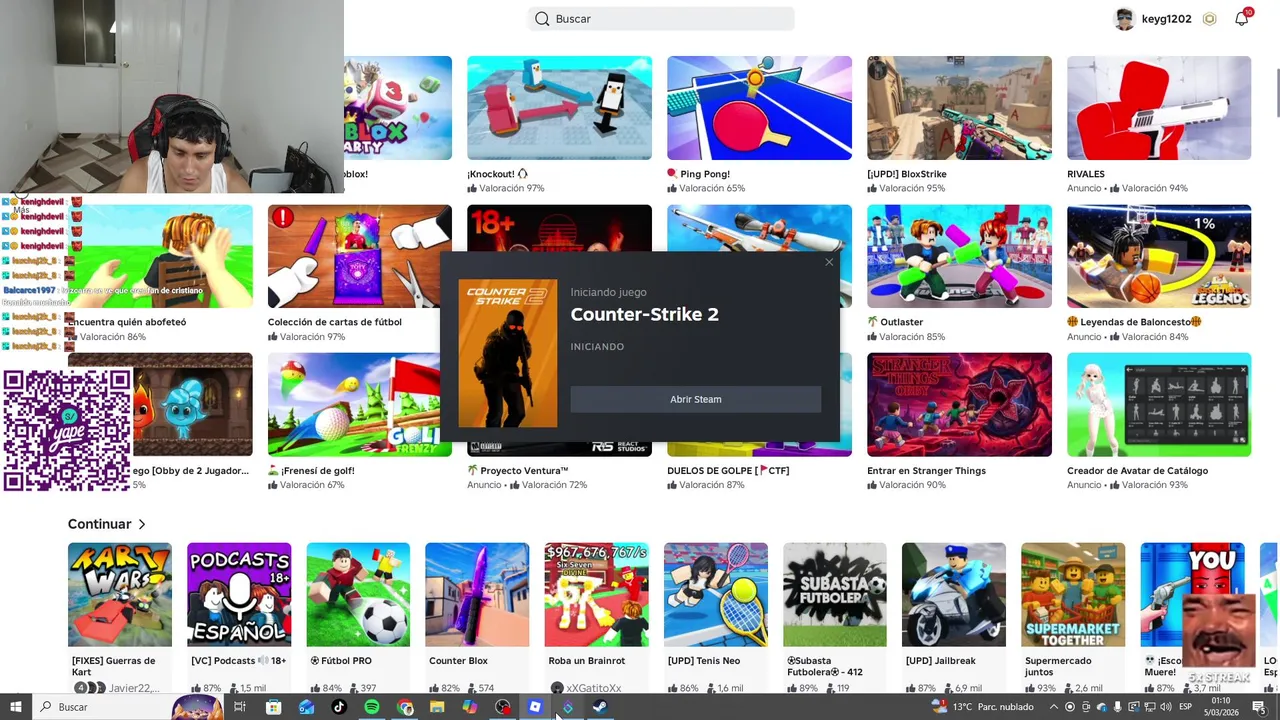Open volume control in system tray
Screen dimensions: 1280x720
[1166, 707]
